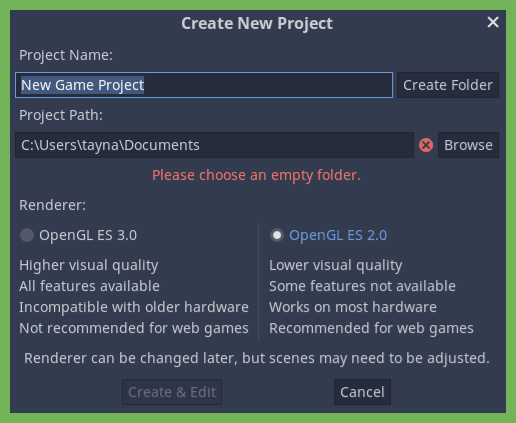Click the blue OpenGL ES 2.0 label

point(338,235)
